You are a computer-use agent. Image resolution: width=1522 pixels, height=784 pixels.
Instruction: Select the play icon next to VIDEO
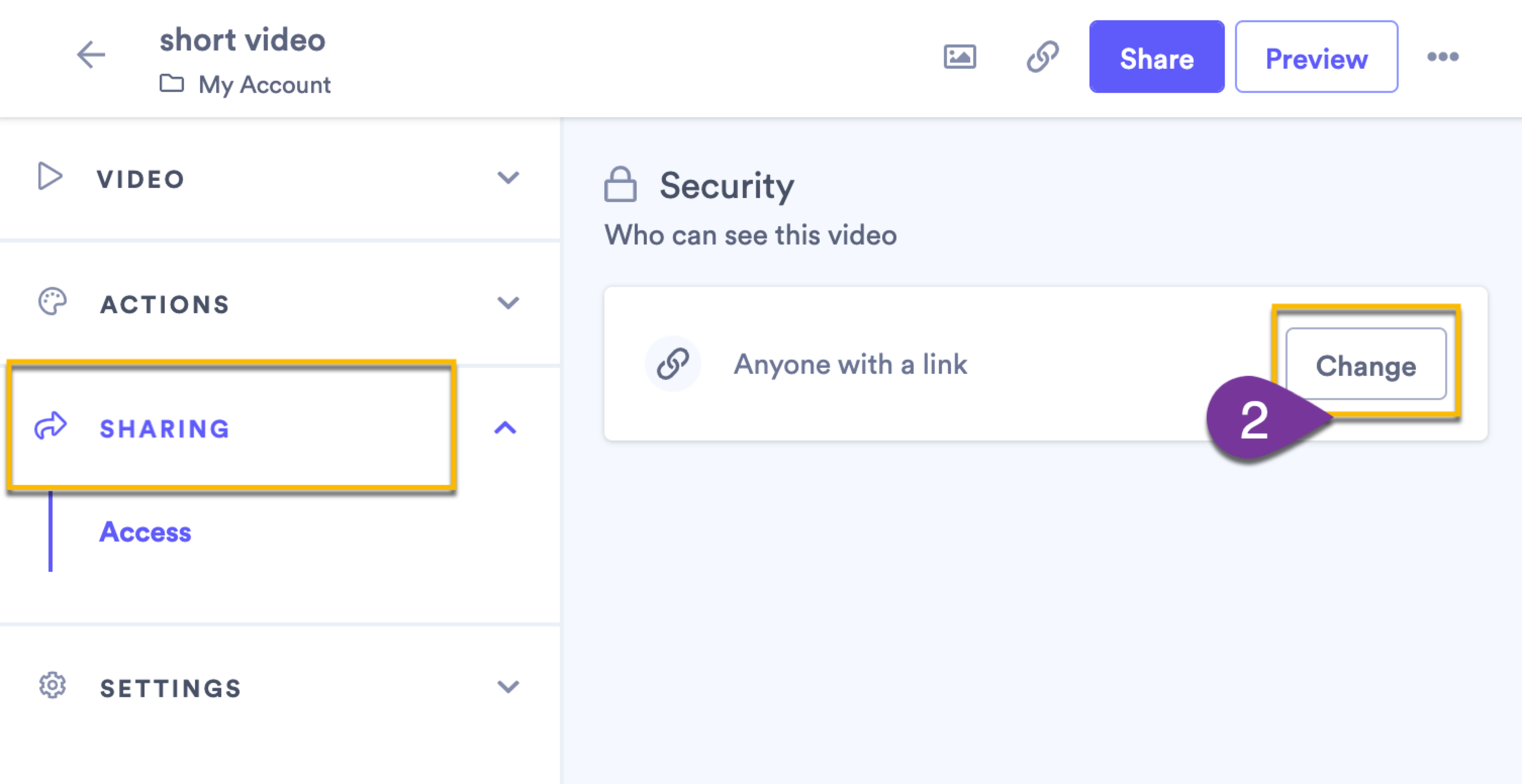(50, 176)
